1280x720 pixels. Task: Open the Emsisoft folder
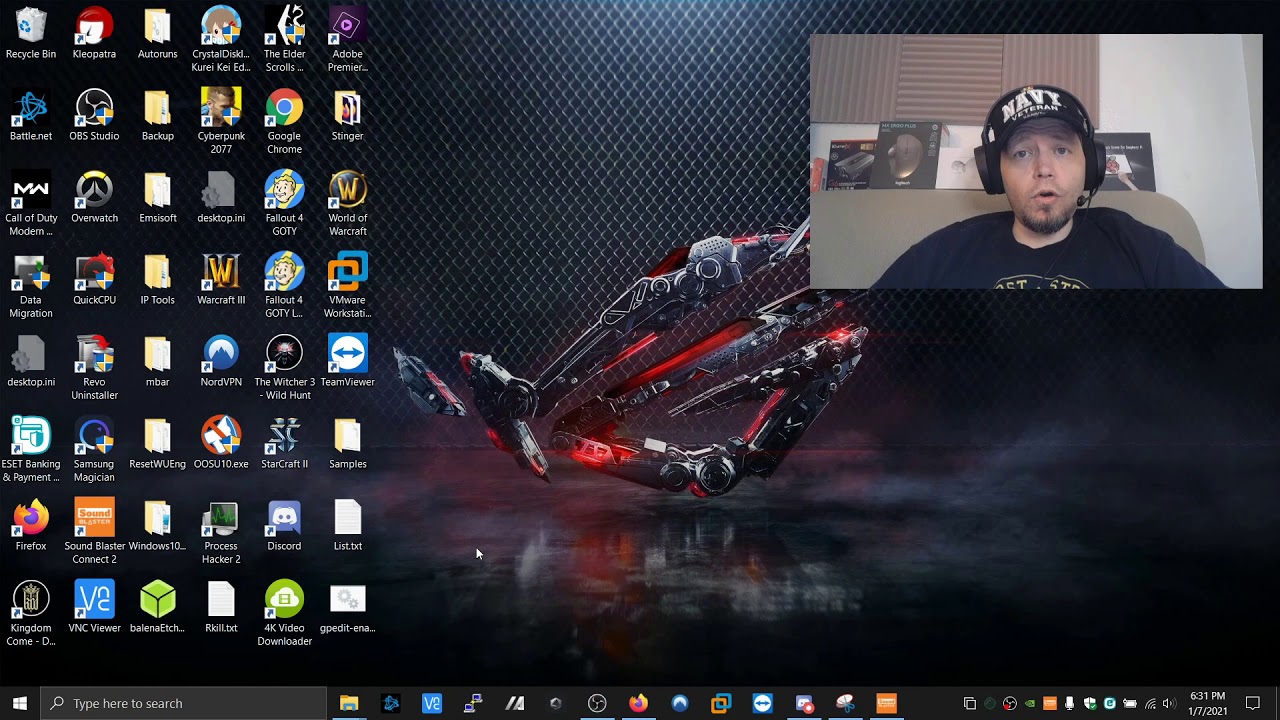click(157, 198)
